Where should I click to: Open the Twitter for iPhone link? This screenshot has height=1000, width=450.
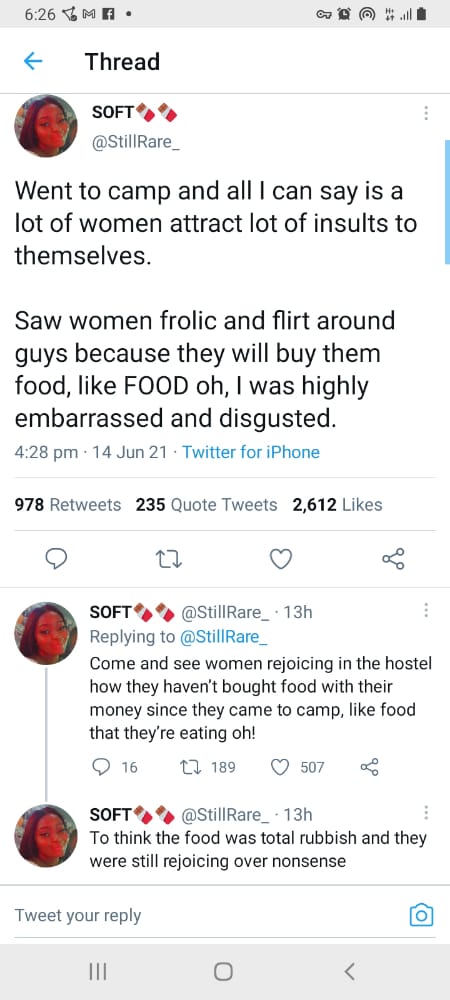click(x=251, y=452)
